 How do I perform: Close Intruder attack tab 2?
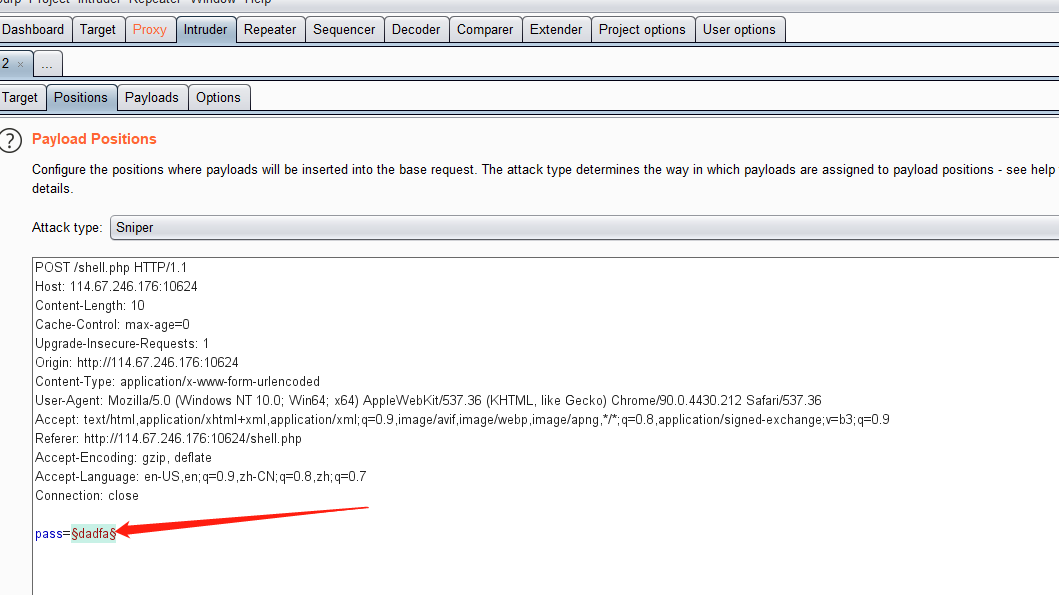point(20,65)
